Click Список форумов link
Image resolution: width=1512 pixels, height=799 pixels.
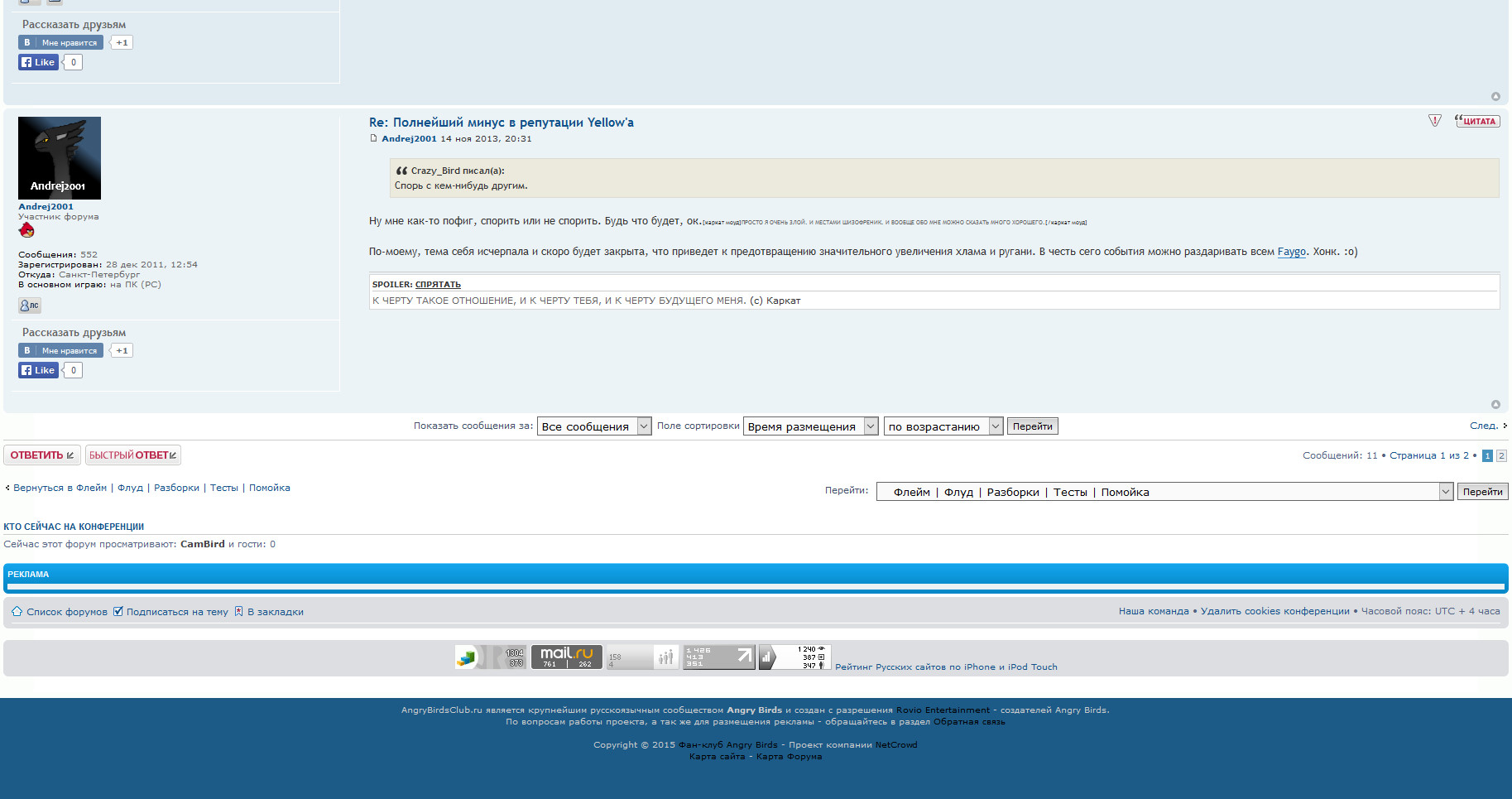(x=67, y=612)
